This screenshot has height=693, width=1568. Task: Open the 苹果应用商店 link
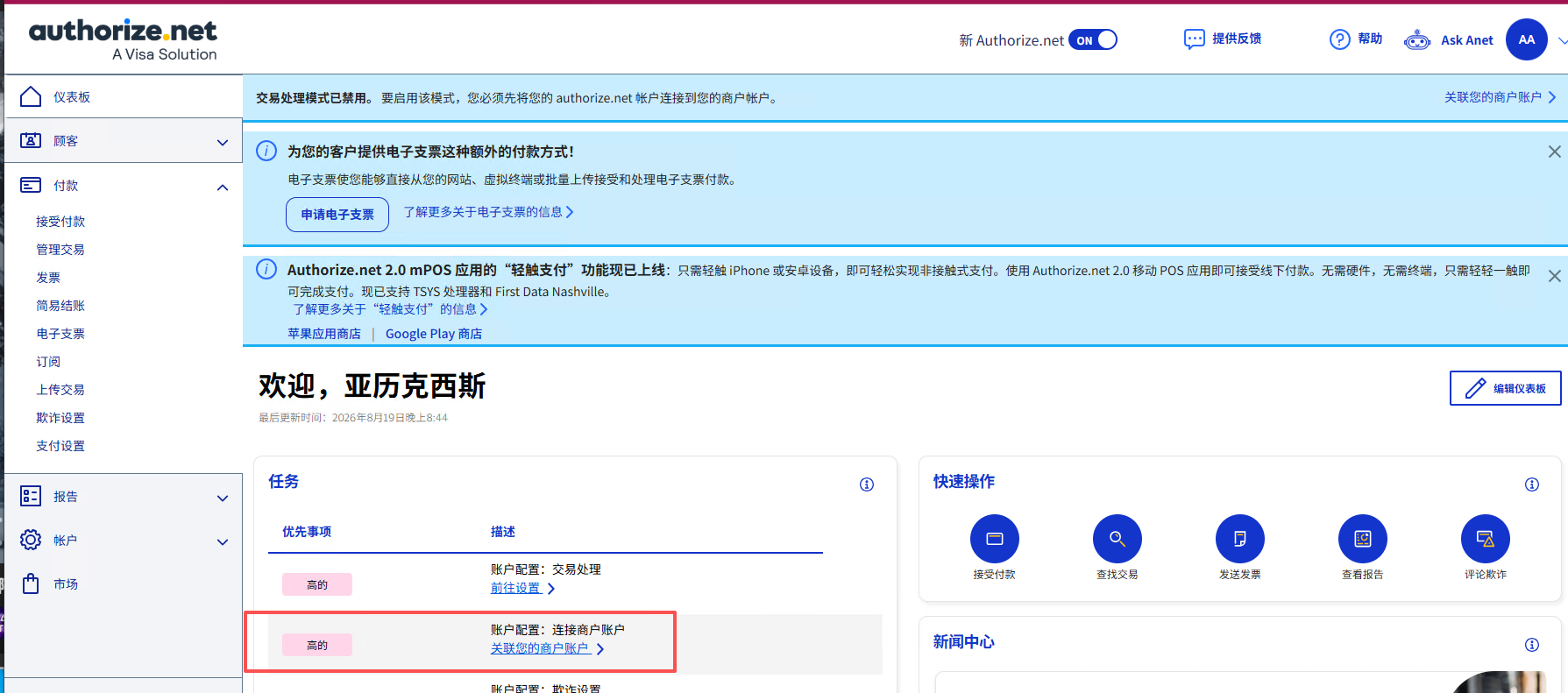tap(324, 334)
